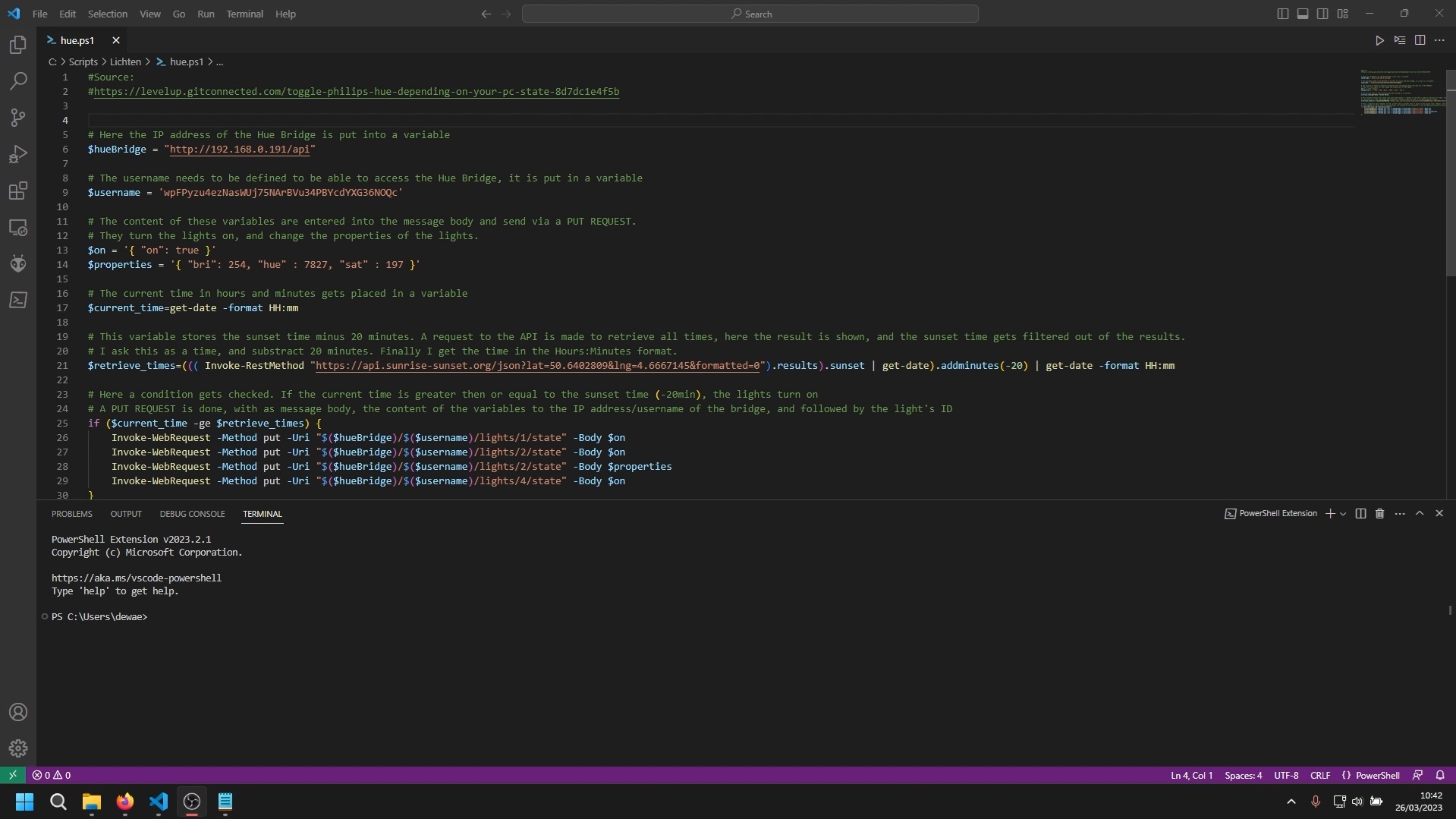Click the top Search command center field
1456x819 pixels.
coord(750,14)
